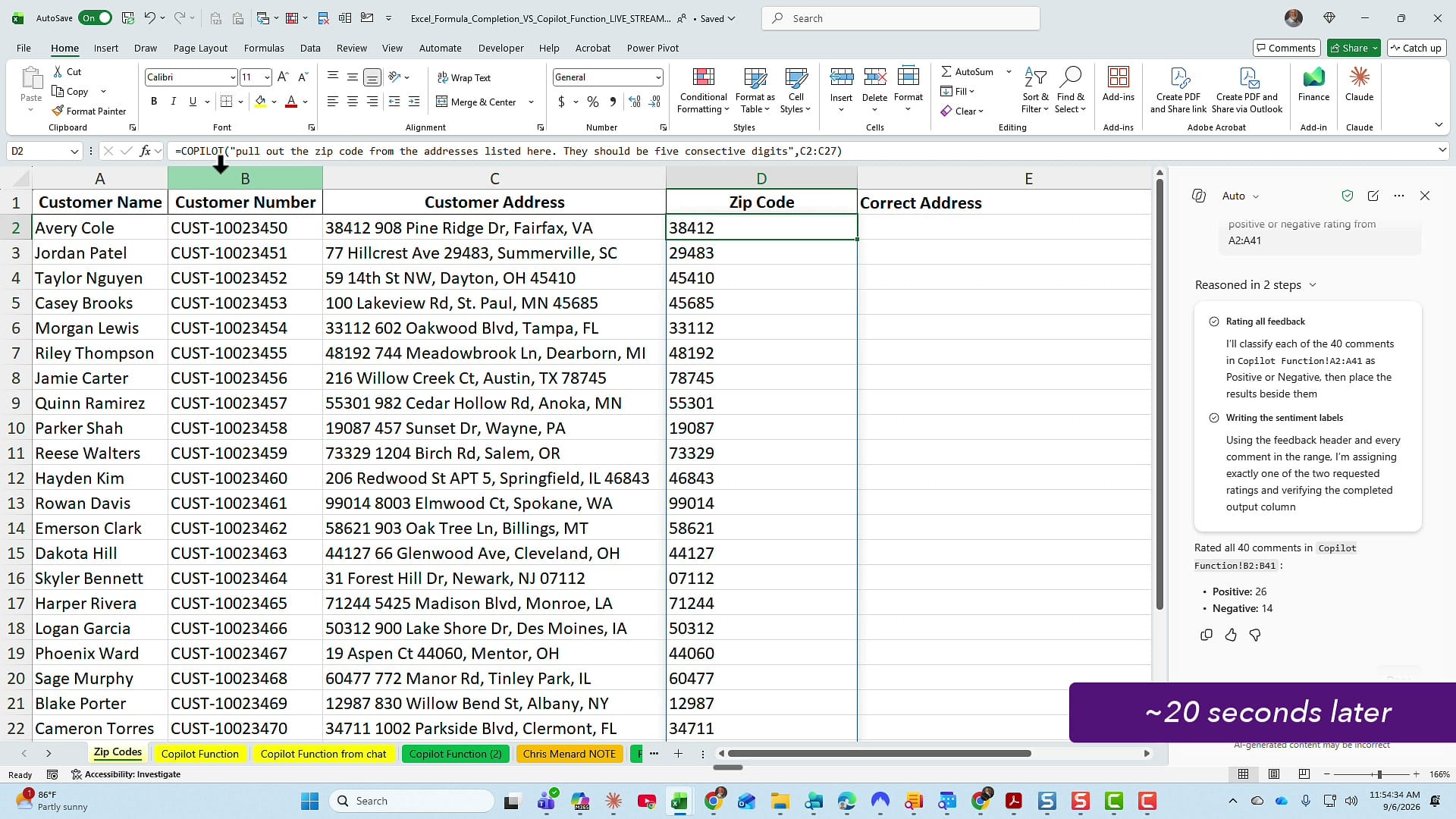Open the Font Color dropdown arrow
Image resolution: width=1456 pixels, height=819 pixels.
[x=306, y=102]
